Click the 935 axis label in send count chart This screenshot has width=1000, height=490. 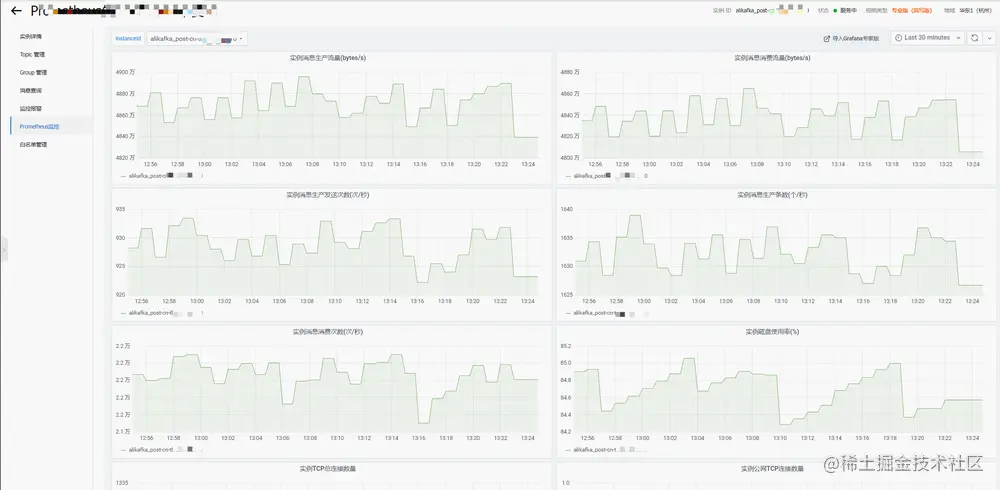121,209
